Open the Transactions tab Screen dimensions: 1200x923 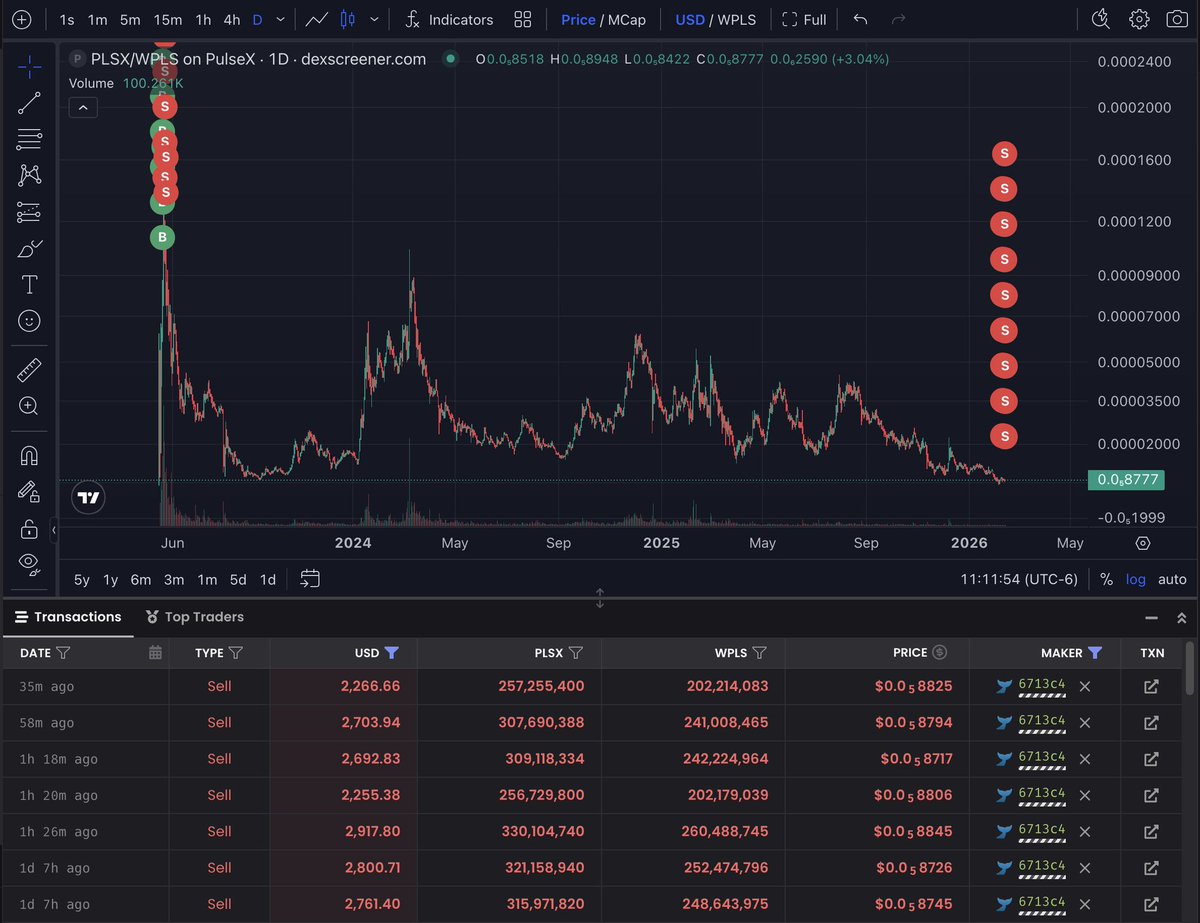(67, 617)
